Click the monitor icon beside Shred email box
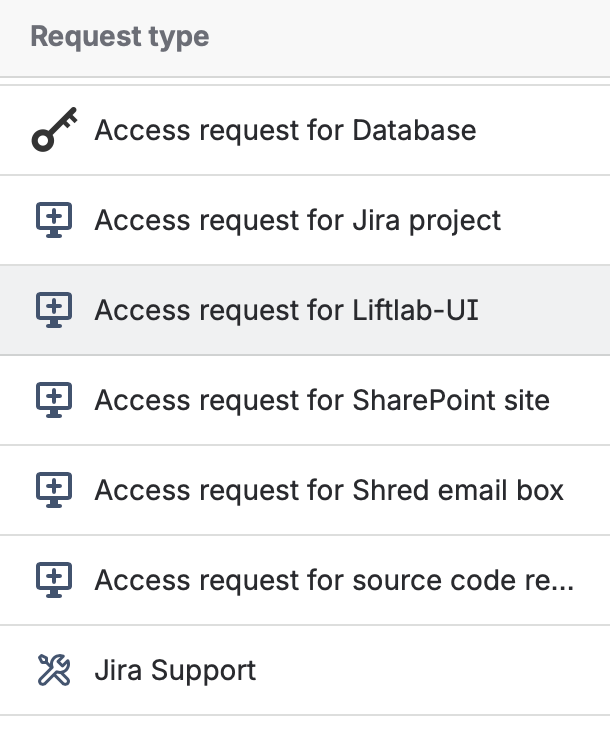 pos(53,490)
